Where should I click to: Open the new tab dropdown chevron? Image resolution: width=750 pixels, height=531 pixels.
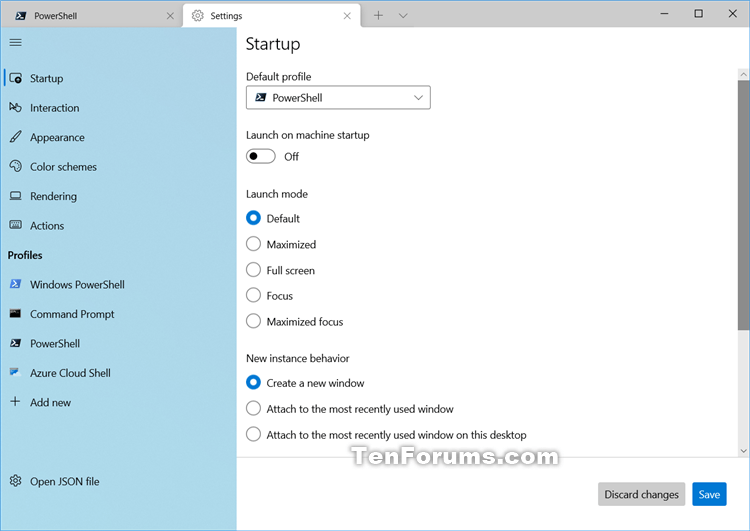[403, 16]
